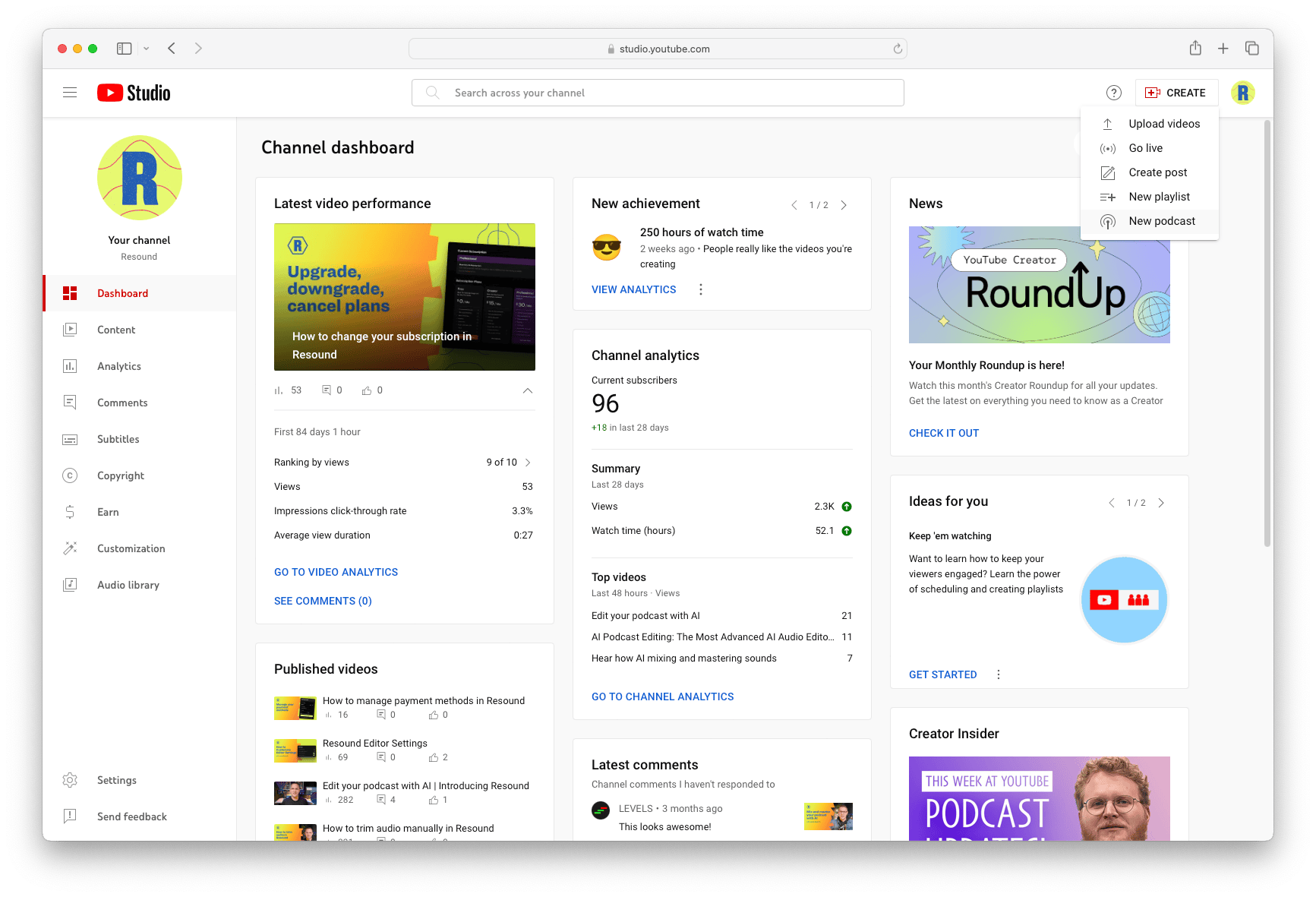
Task: Open Analytics from the sidebar
Action: coord(70,366)
